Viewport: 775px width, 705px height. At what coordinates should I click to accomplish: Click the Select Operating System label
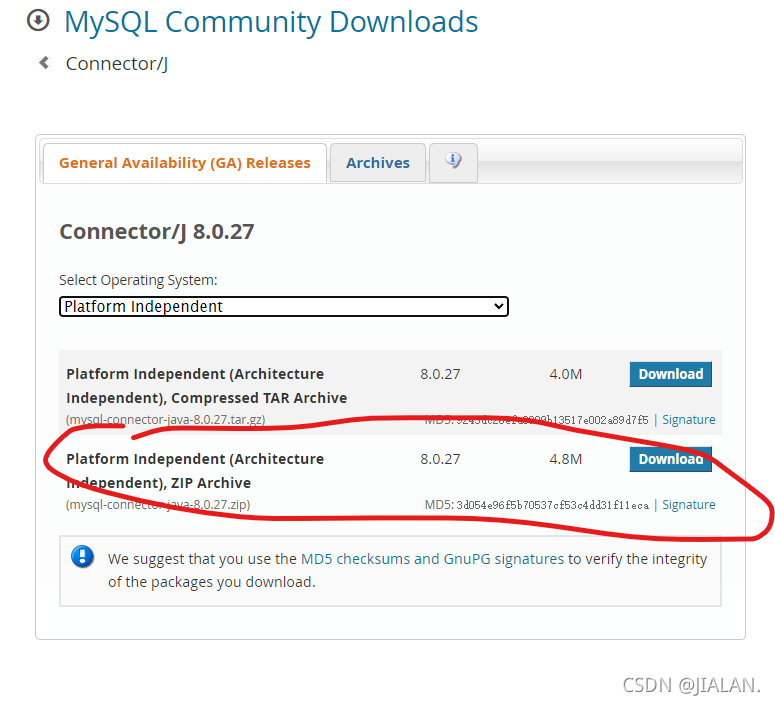[138, 280]
